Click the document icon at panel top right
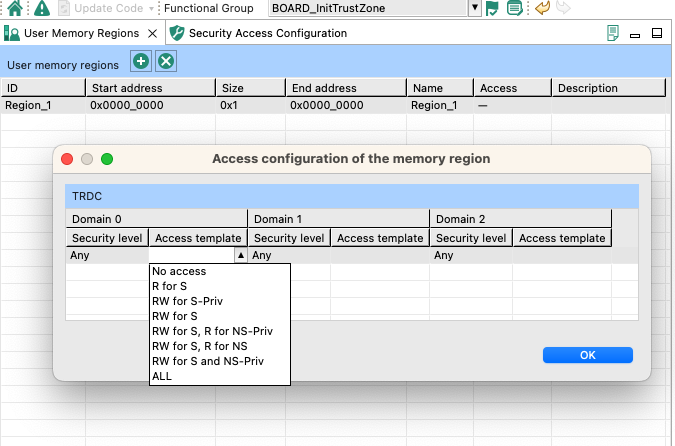675x446 pixels. (612, 33)
